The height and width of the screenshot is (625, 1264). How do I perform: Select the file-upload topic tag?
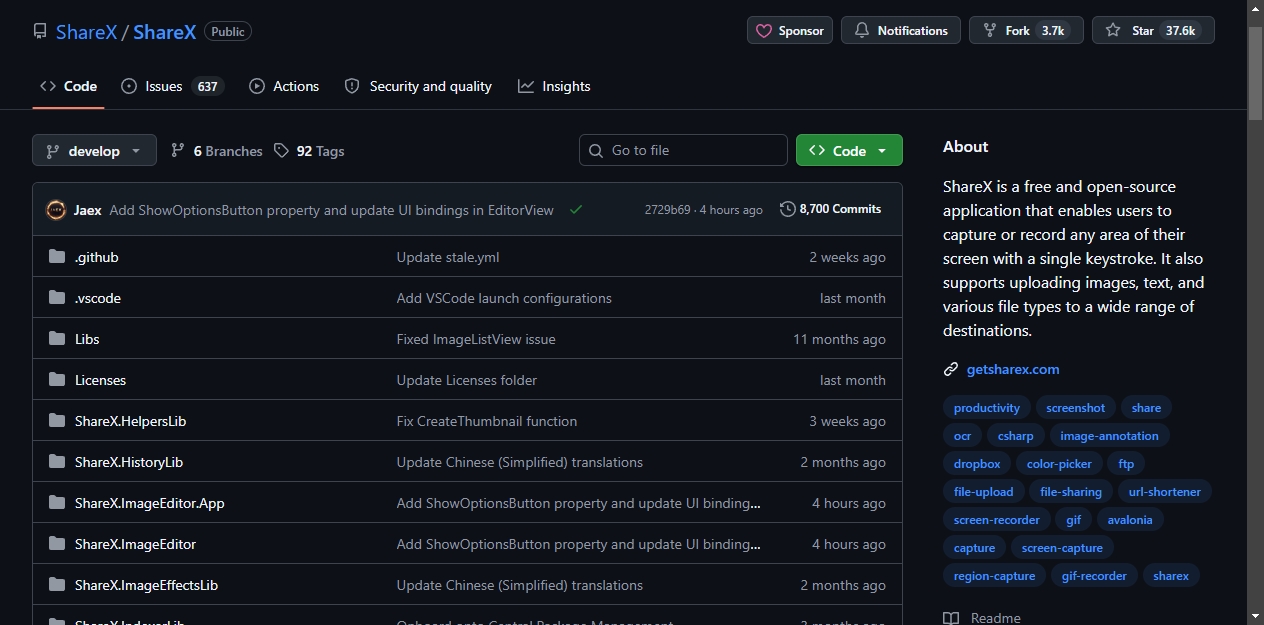[984, 492]
